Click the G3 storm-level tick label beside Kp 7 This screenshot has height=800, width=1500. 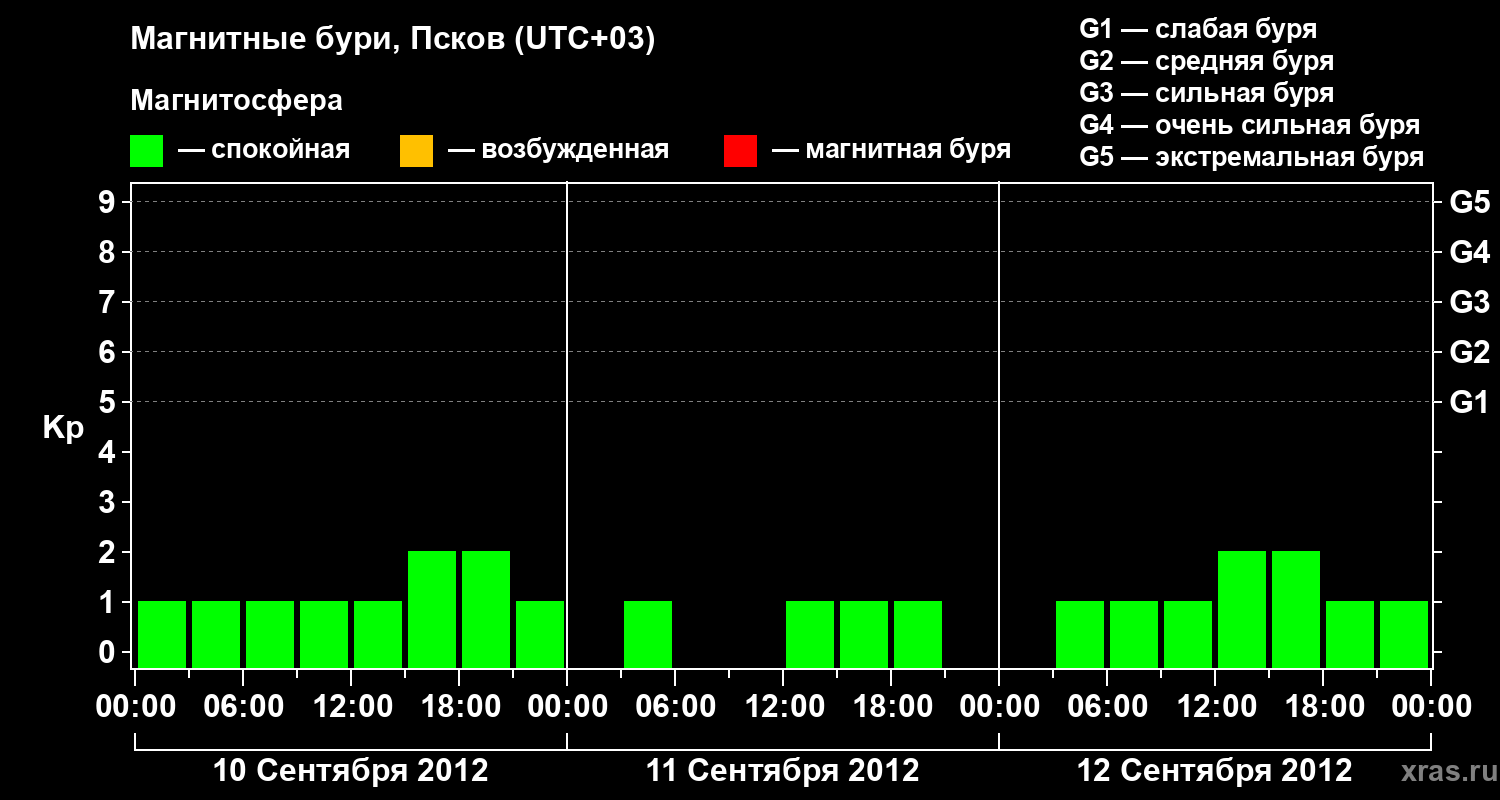coord(1469,302)
